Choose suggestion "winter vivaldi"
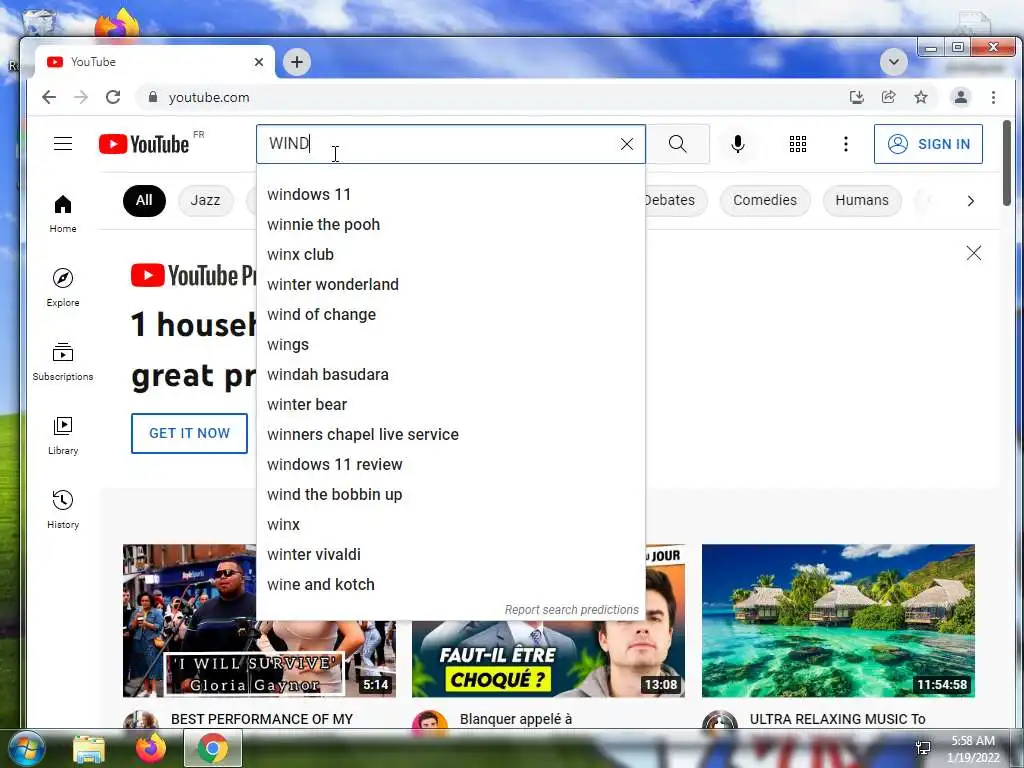This screenshot has width=1024, height=768. tap(451, 555)
